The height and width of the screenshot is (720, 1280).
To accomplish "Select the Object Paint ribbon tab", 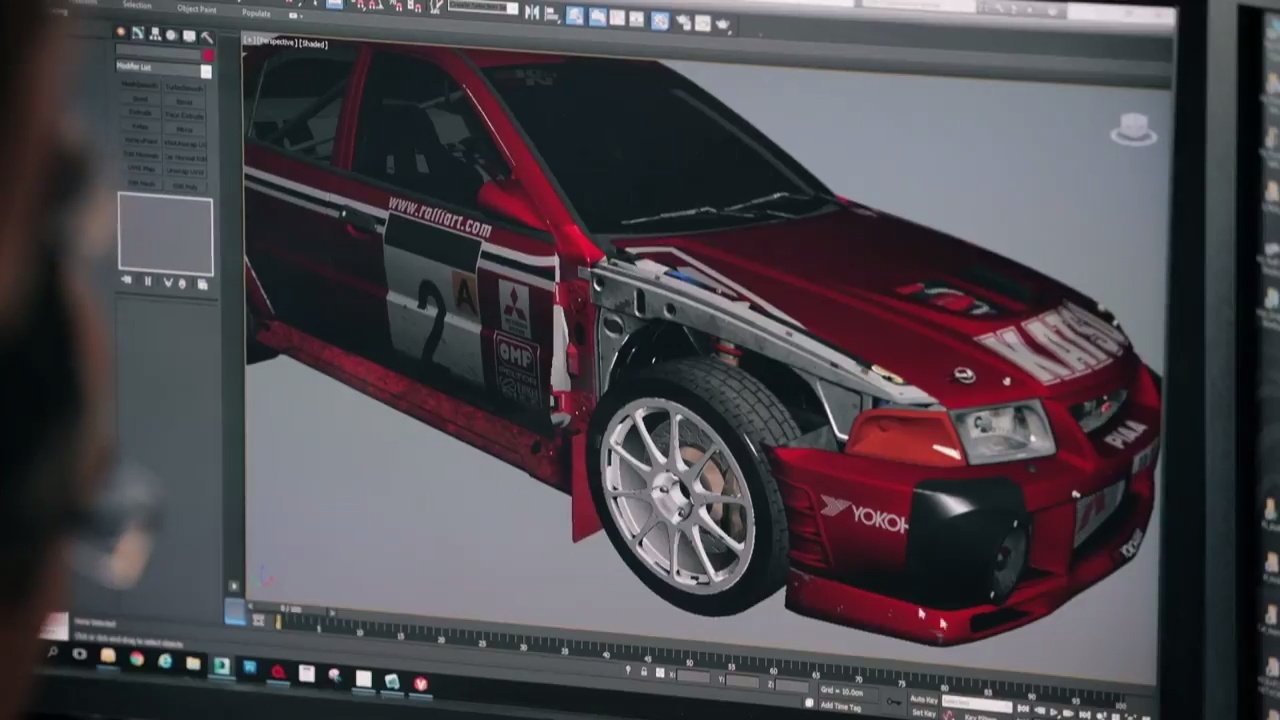I will [197, 9].
